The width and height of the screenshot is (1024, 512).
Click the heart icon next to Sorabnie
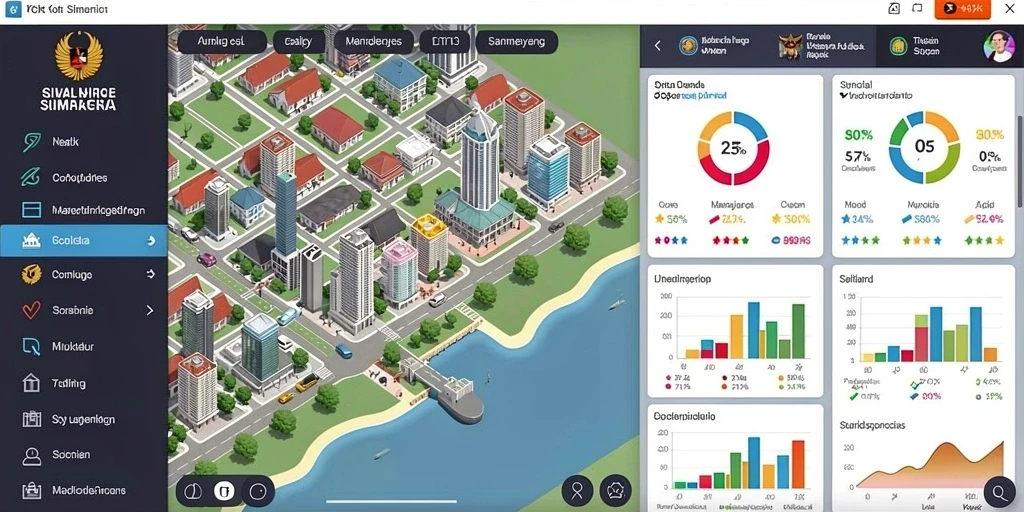pos(31,310)
